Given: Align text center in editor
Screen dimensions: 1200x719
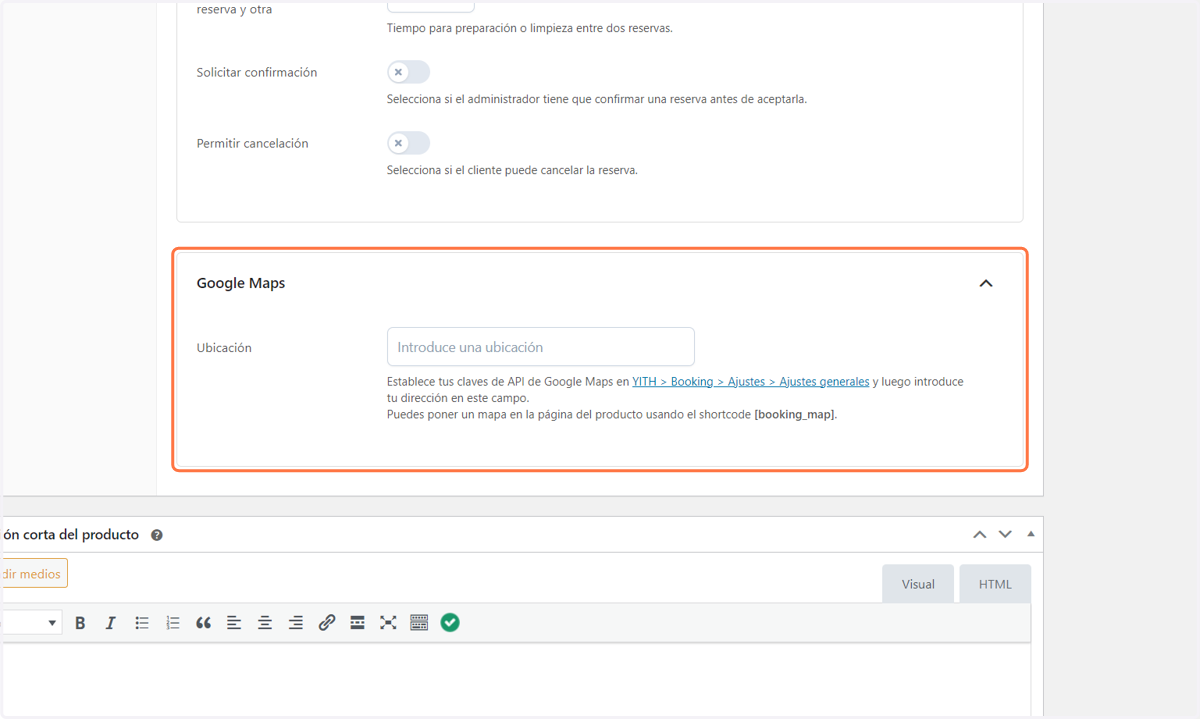Looking at the screenshot, I should [265, 623].
